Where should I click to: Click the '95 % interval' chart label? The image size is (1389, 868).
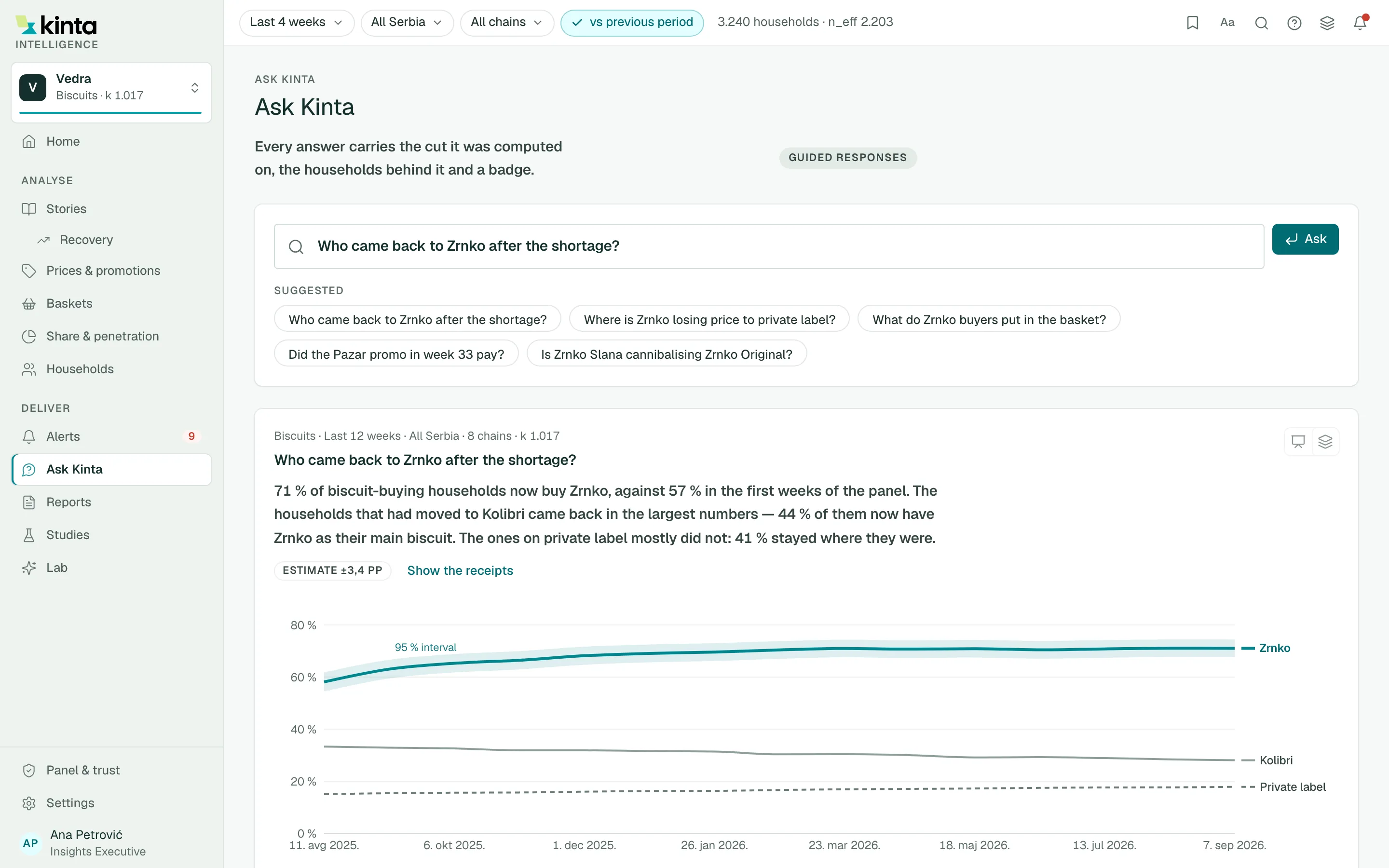(x=425, y=647)
